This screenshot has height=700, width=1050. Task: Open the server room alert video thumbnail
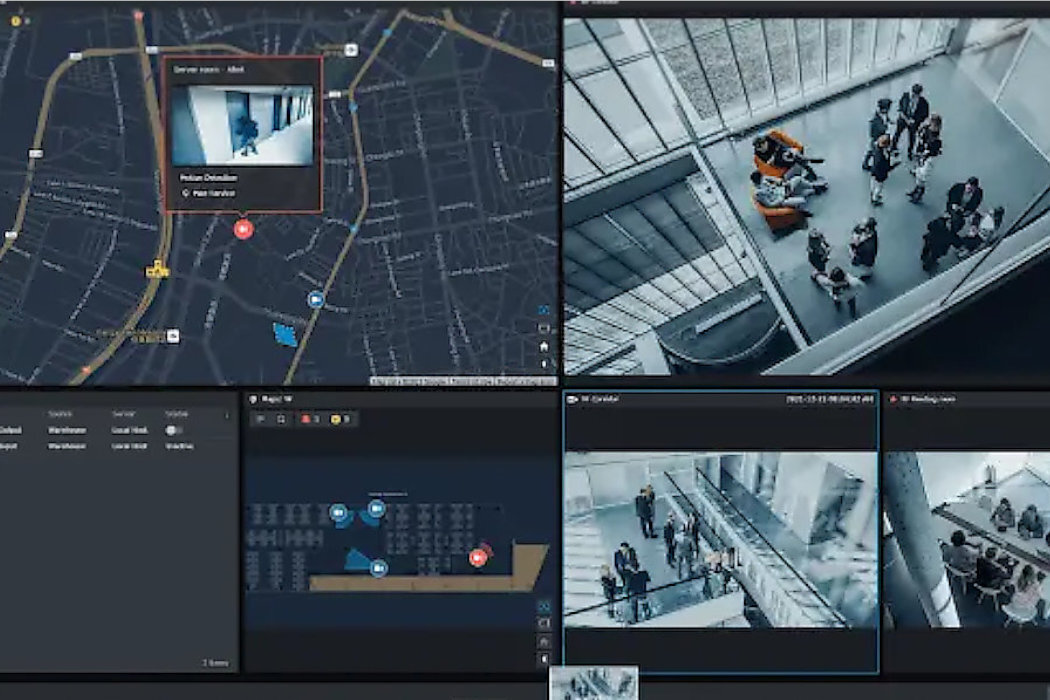pos(241,125)
